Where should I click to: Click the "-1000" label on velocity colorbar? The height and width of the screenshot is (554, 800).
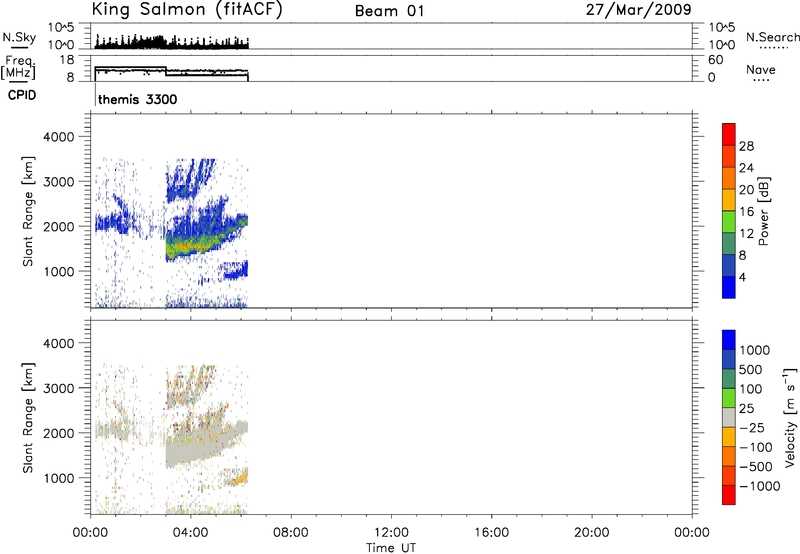point(759,486)
